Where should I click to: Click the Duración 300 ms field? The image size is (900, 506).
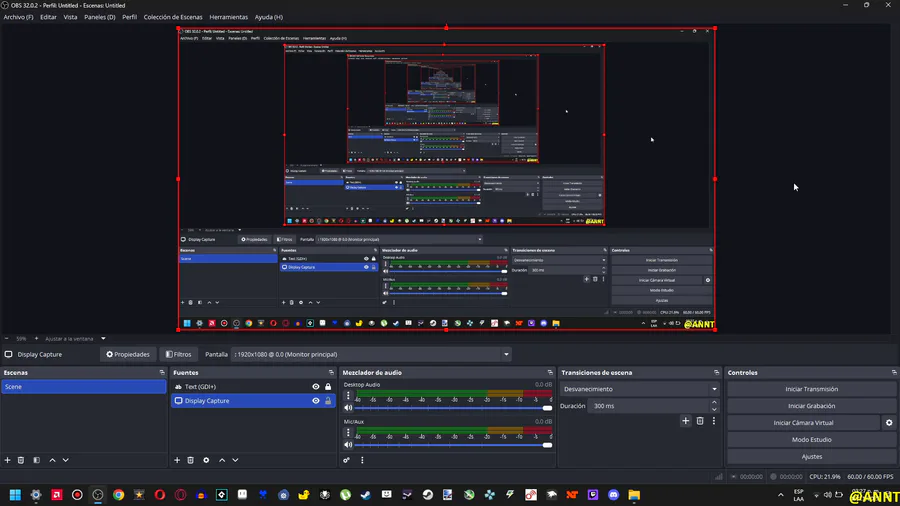pyautogui.click(x=649, y=406)
